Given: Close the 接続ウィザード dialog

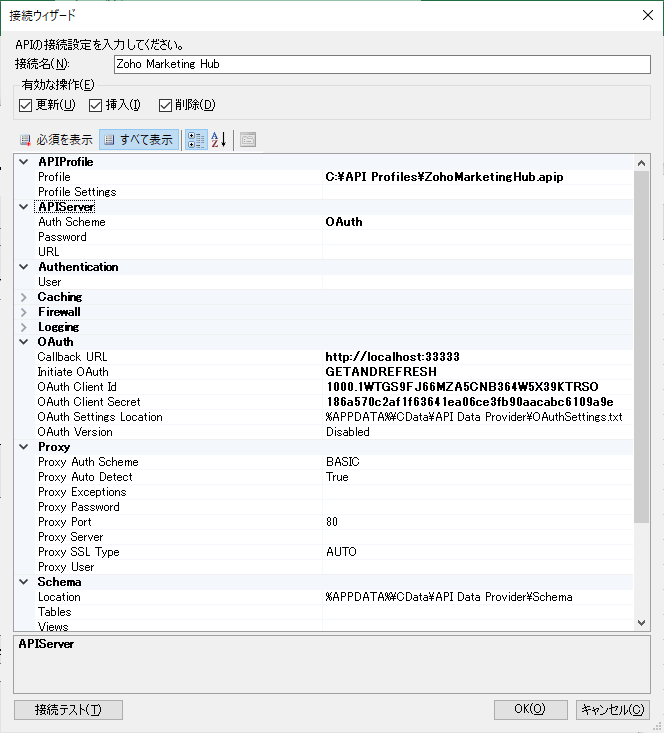Looking at the screenshot, I should (648, 15).
